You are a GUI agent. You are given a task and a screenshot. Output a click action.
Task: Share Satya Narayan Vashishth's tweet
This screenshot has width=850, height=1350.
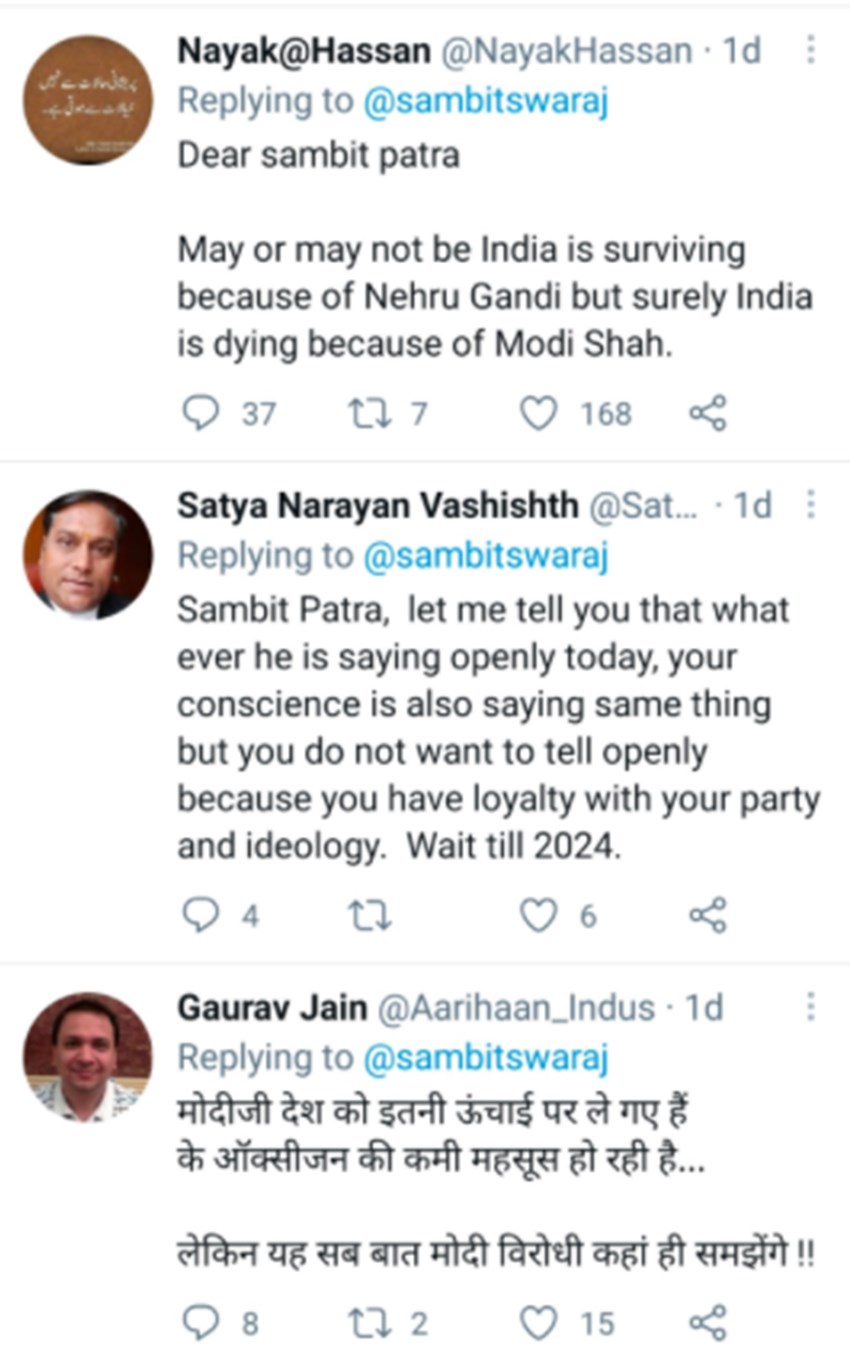(x=708, y=915)
